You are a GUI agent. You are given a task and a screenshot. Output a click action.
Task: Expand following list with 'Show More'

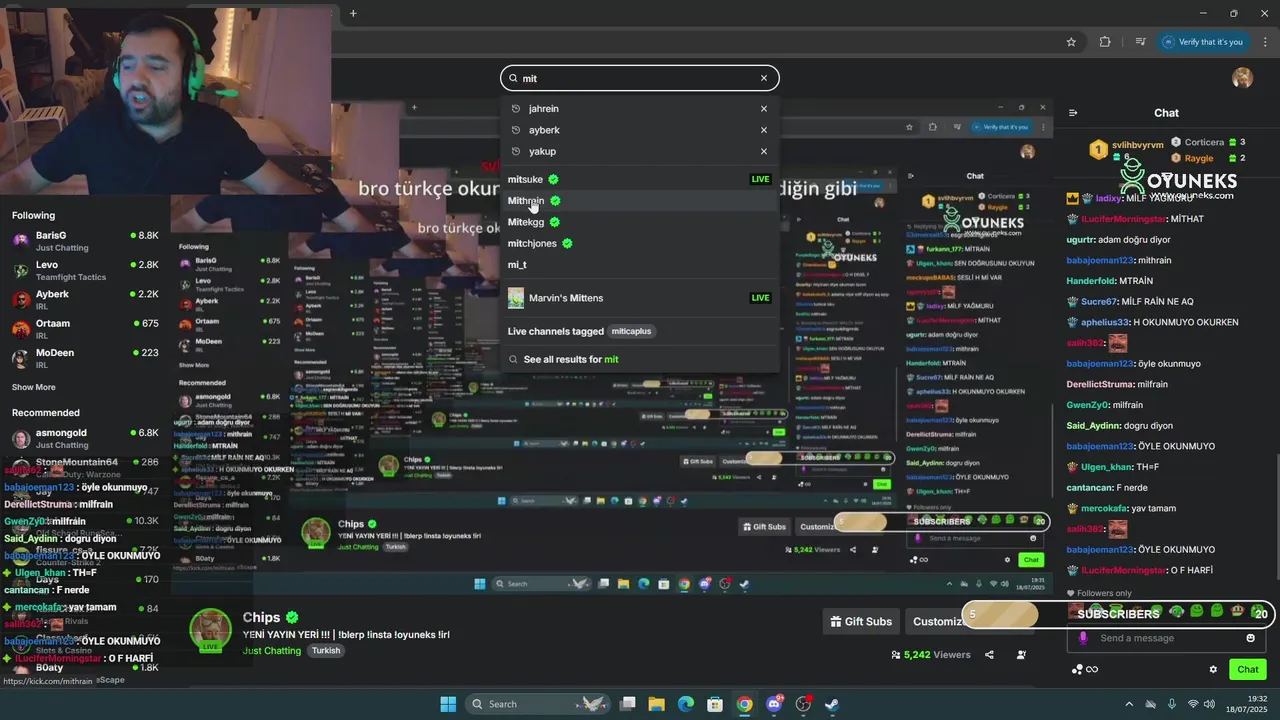[x=34, y=387]
